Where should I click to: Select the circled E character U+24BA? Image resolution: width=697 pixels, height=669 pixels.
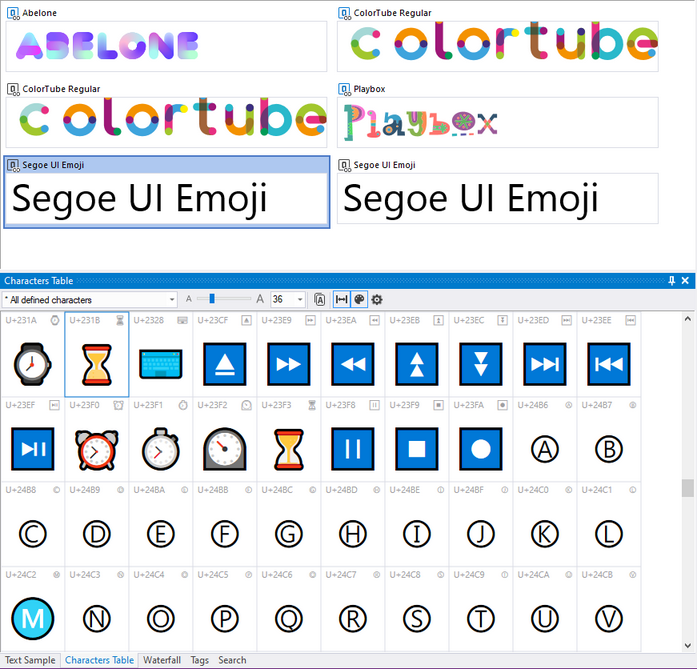pos(160,524)
